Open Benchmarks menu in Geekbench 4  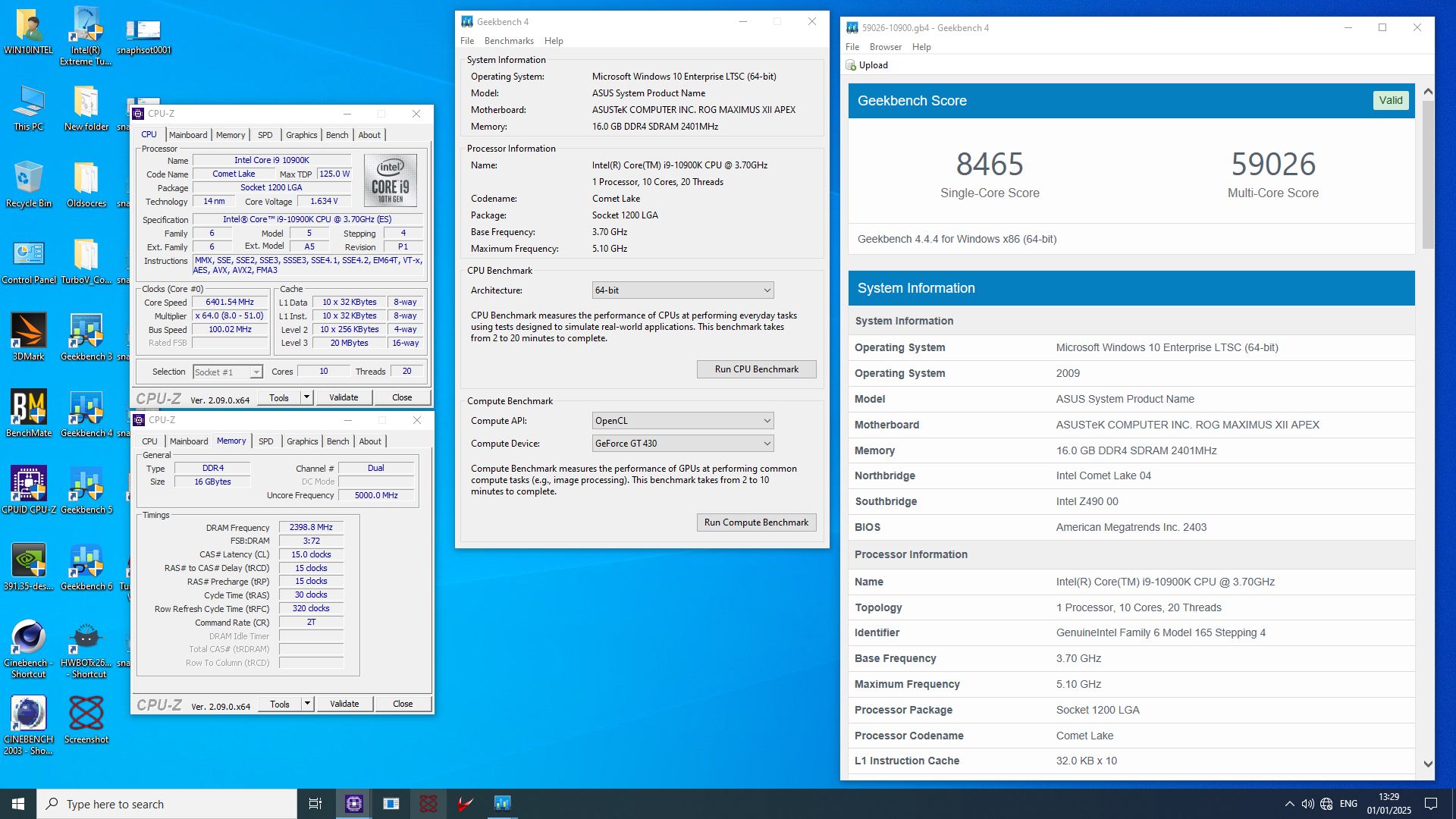[509, 41]
